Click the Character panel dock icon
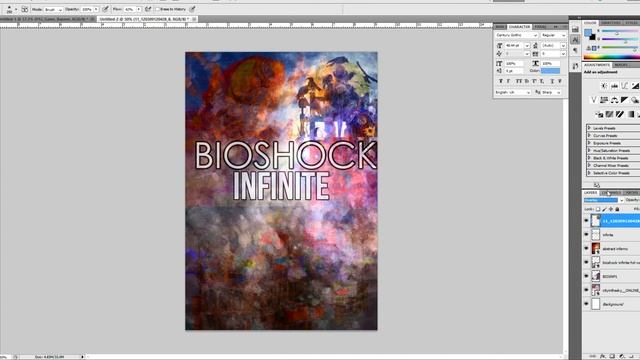 pos(575,40)
